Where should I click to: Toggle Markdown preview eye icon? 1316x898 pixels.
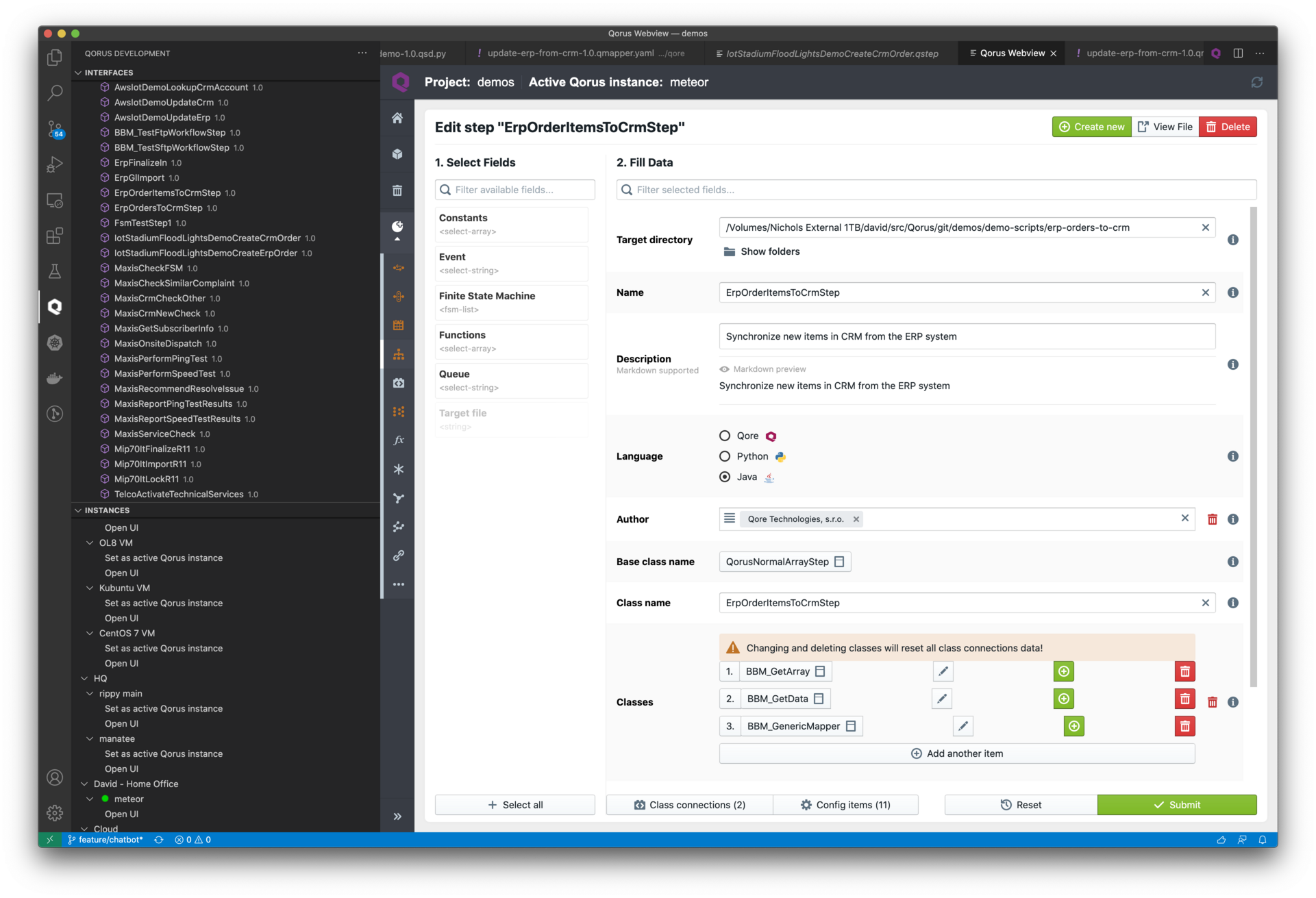click(x=724, y=369)
